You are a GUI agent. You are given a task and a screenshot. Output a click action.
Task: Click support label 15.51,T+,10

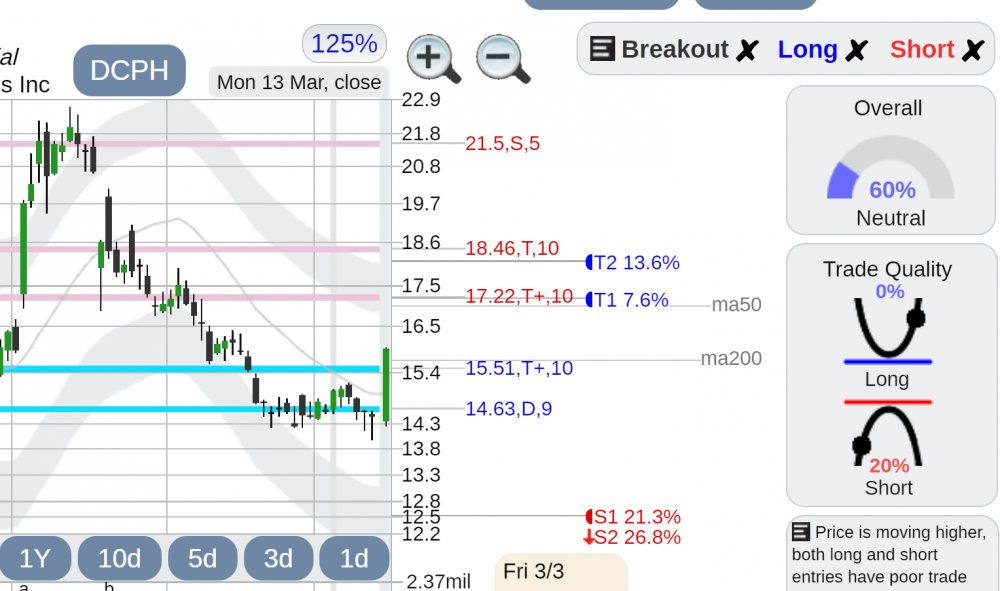(x=519, y=368)
